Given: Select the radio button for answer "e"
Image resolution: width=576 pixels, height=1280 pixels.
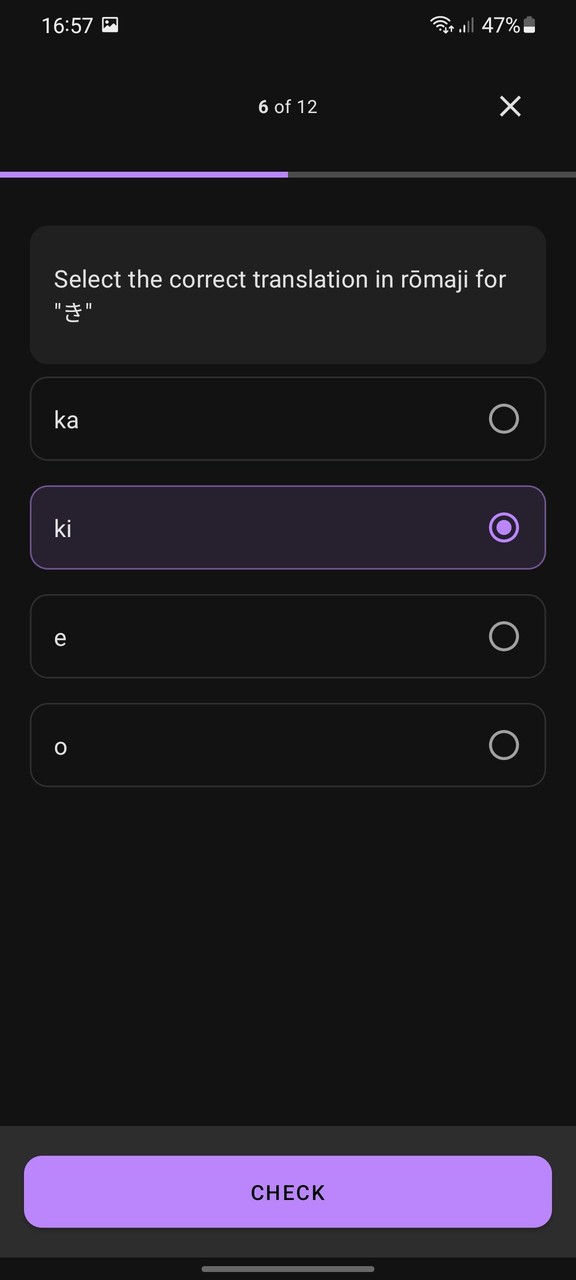Looking at the screenshot, I should point(504,636).
